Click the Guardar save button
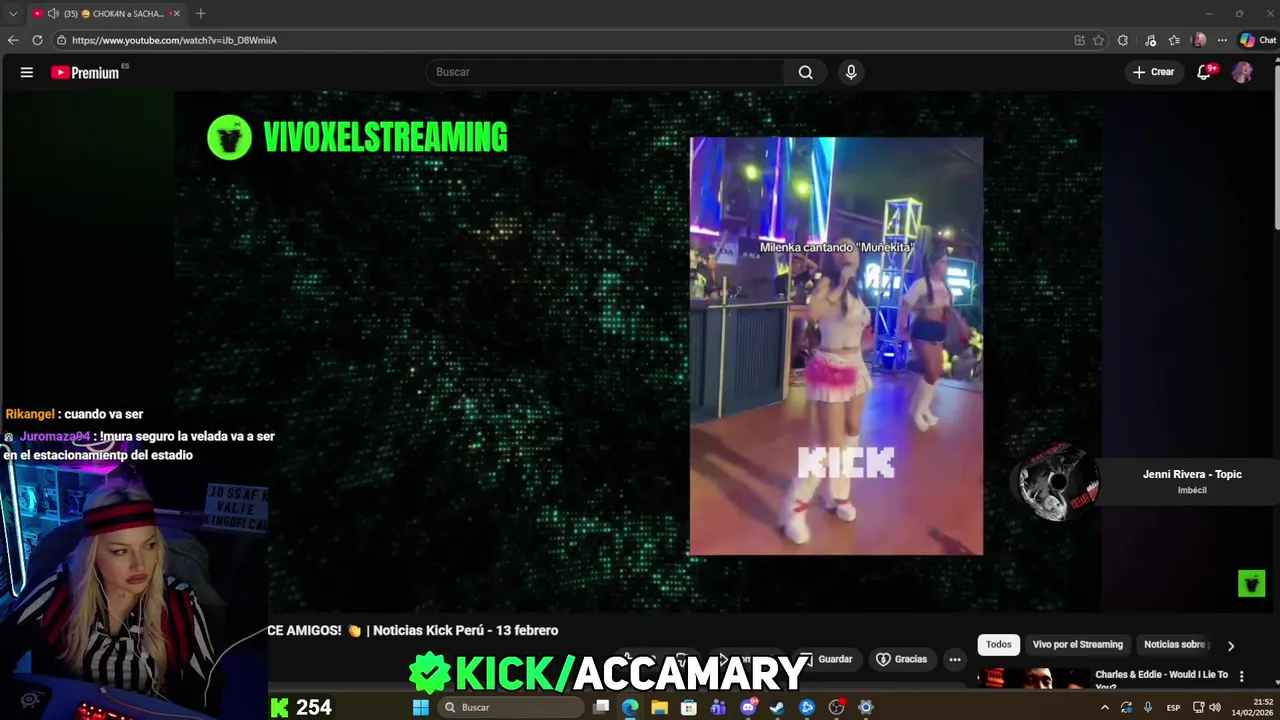1280x720 pixels. point(826,659)
